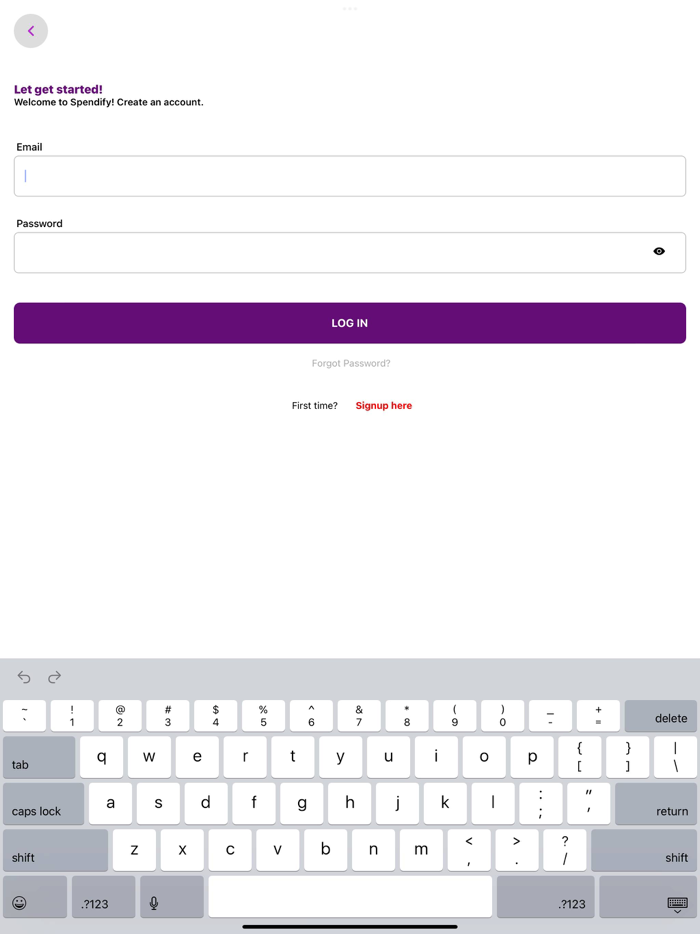This screenshot has height=934, width=700.
Task: Click inside the Email input field
Action: click(x=349, y=175)
